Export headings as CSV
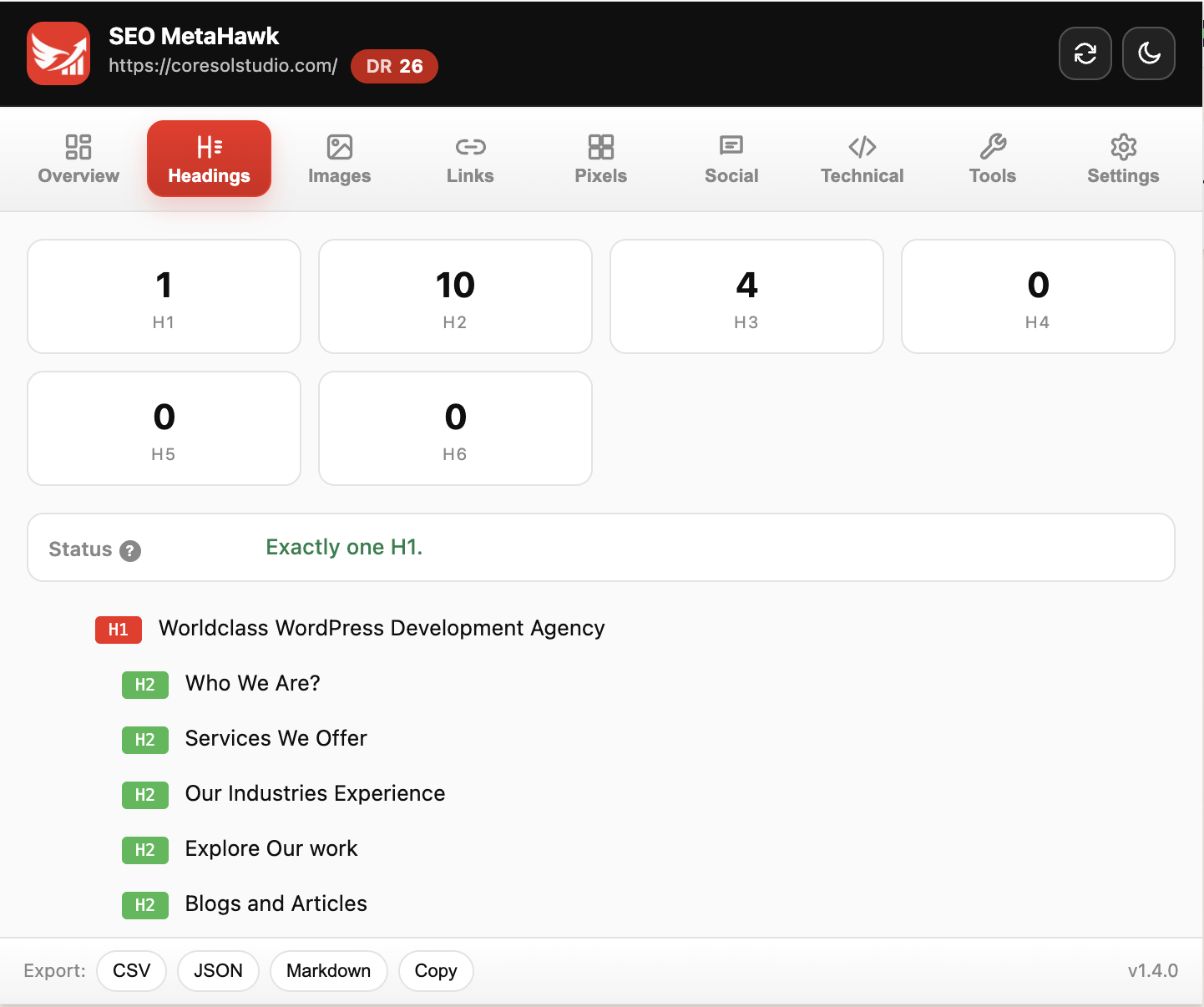1204x1007 pixels. pyautogui.click(x=132, y=971)
